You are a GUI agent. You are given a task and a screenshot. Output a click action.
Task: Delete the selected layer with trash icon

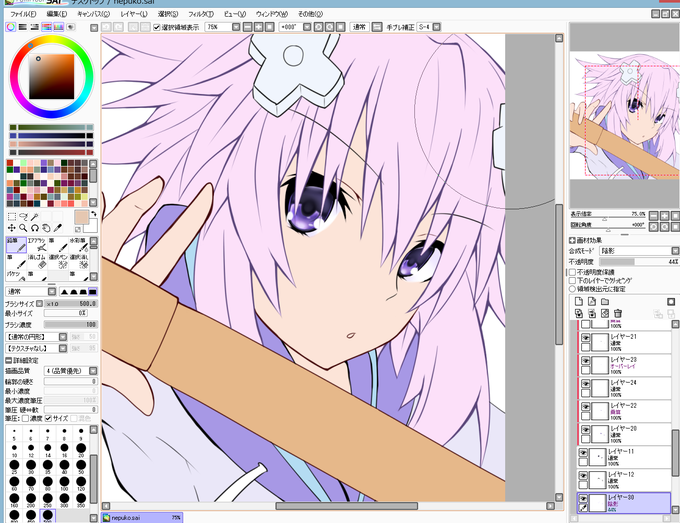[618, 313]
